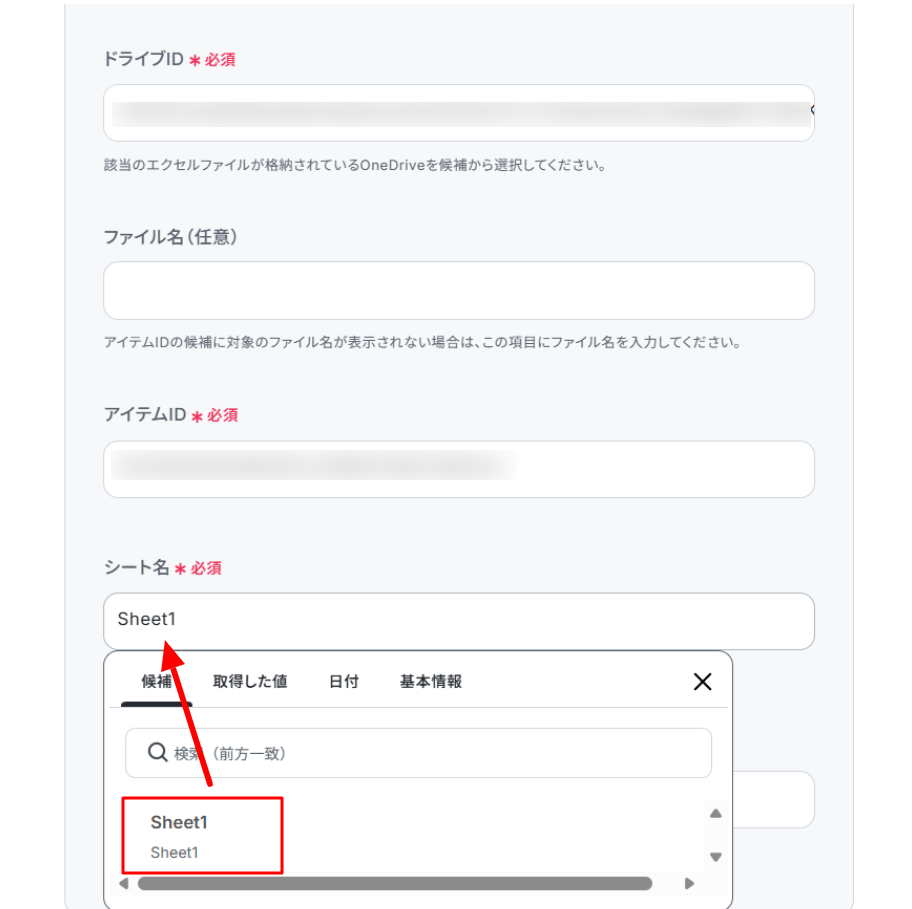Screen dimensions: 912x909
Task: Click the right scroll arrow icon
Action: coord(689,883)
